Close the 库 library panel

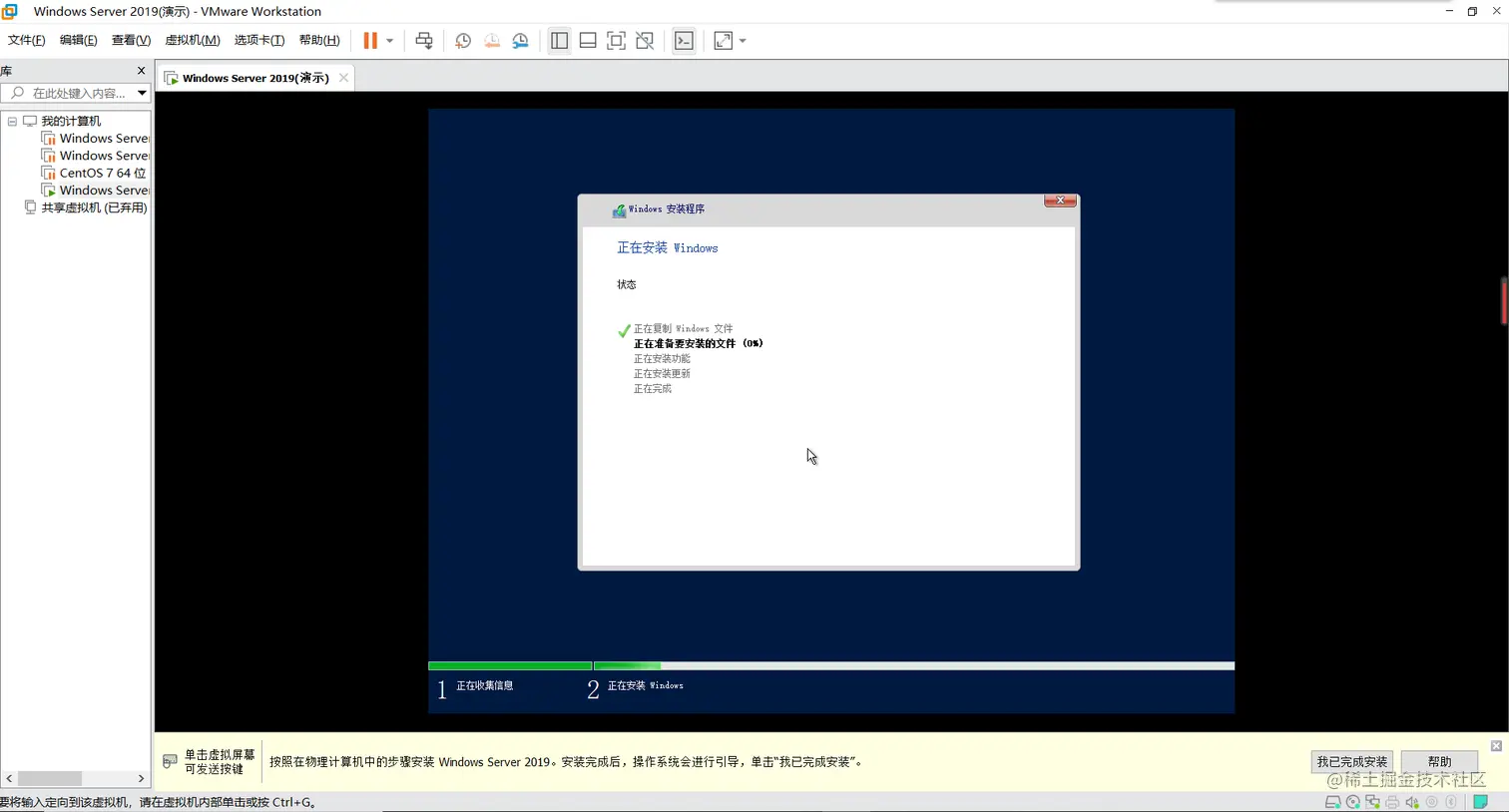[x=141, y=71]
